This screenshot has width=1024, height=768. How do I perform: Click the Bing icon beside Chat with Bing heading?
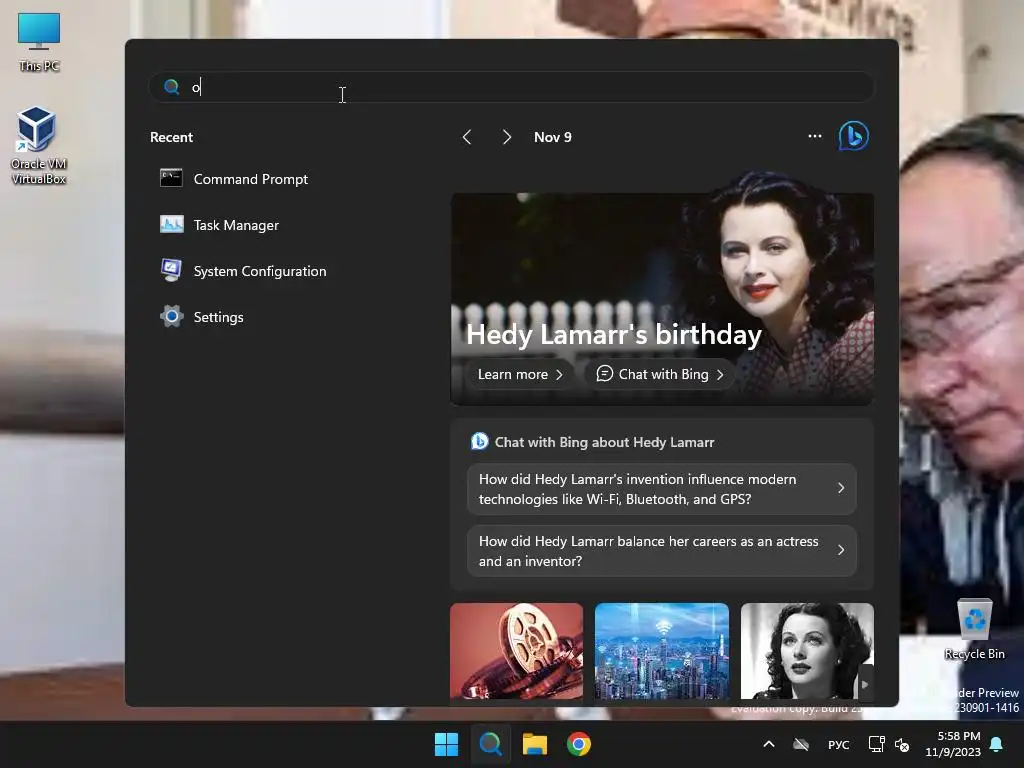[x=480, y=441]
